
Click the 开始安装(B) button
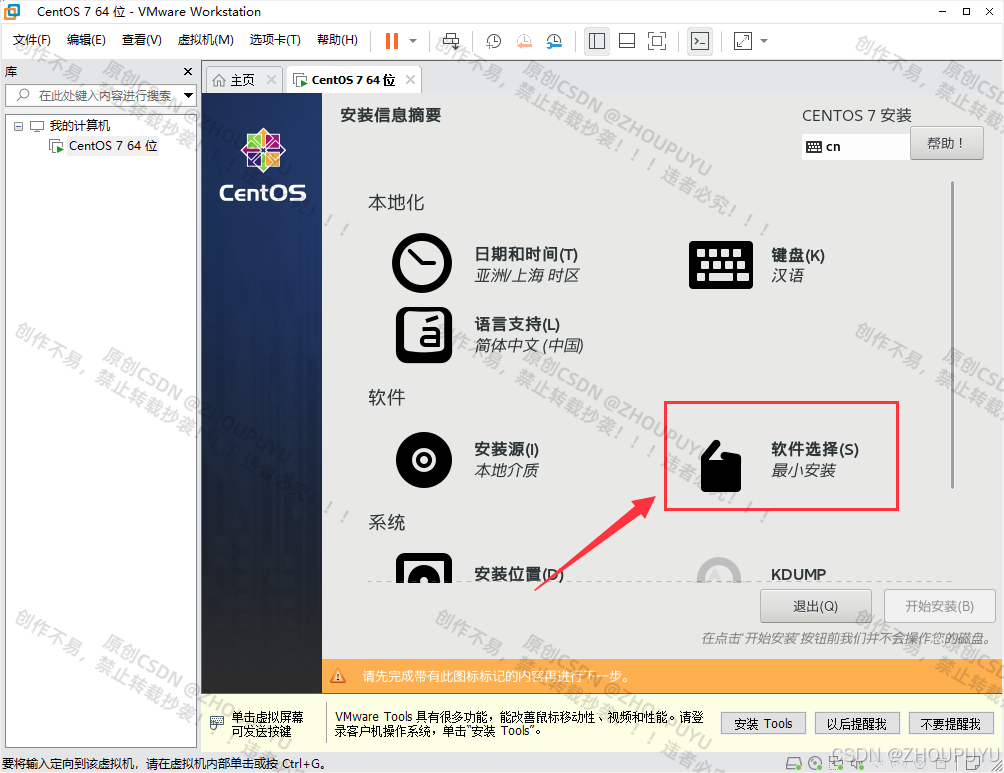coord(939,606)
